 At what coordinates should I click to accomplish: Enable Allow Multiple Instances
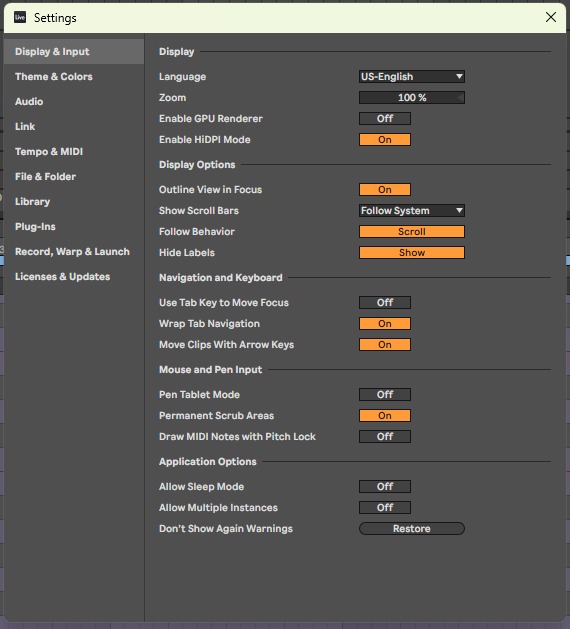[385, 507]
